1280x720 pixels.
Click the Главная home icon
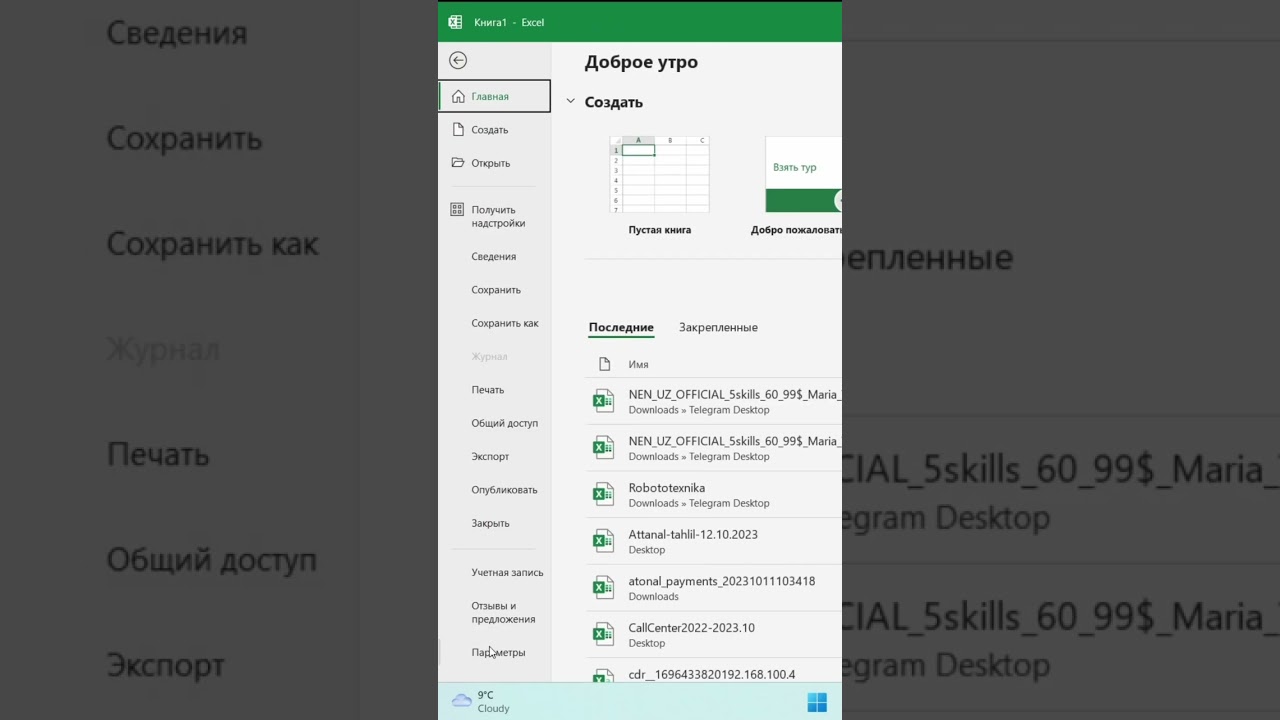[x=458, y=96]
